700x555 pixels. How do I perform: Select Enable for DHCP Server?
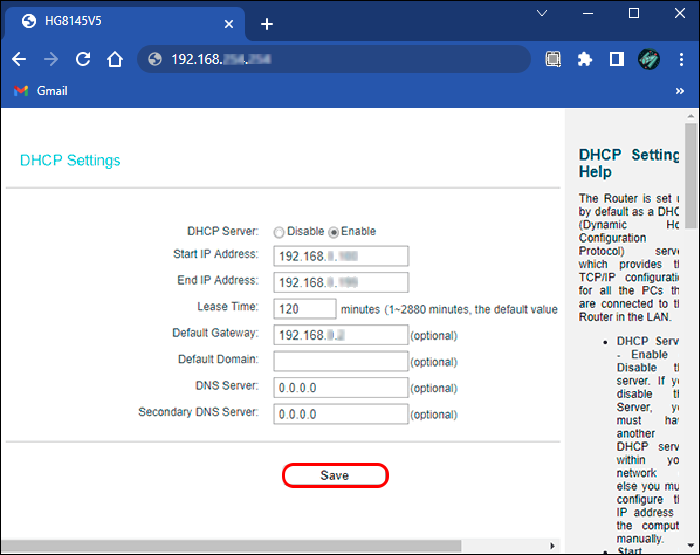(x=334, y=231)
